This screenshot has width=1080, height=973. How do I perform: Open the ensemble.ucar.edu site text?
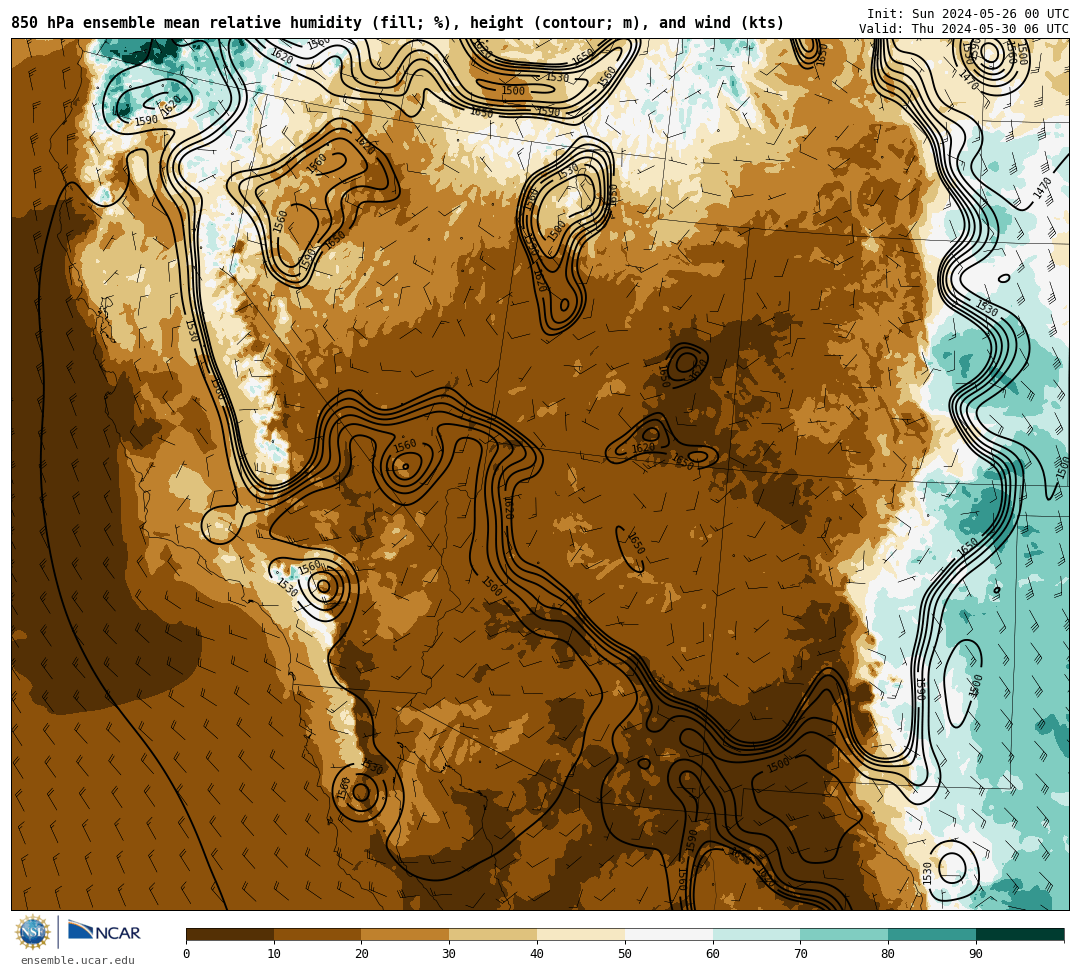pyautogui.click(x=78, y=960)
